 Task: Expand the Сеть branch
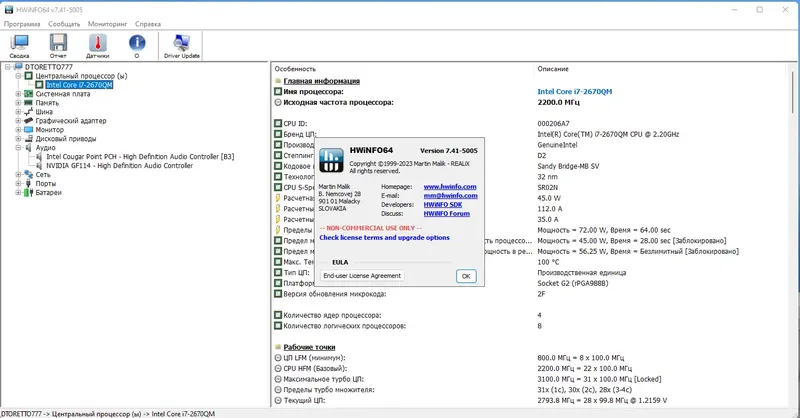point(18,175)
